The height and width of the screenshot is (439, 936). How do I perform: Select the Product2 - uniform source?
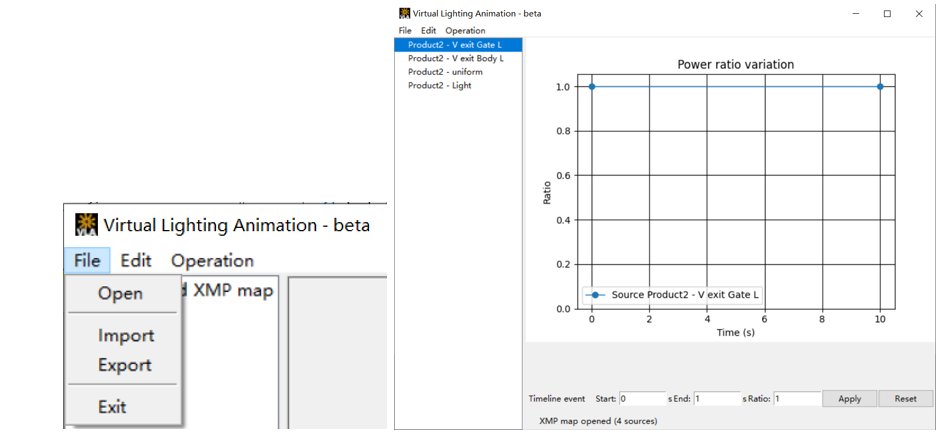pyautogui.click(x=458, y=72)
